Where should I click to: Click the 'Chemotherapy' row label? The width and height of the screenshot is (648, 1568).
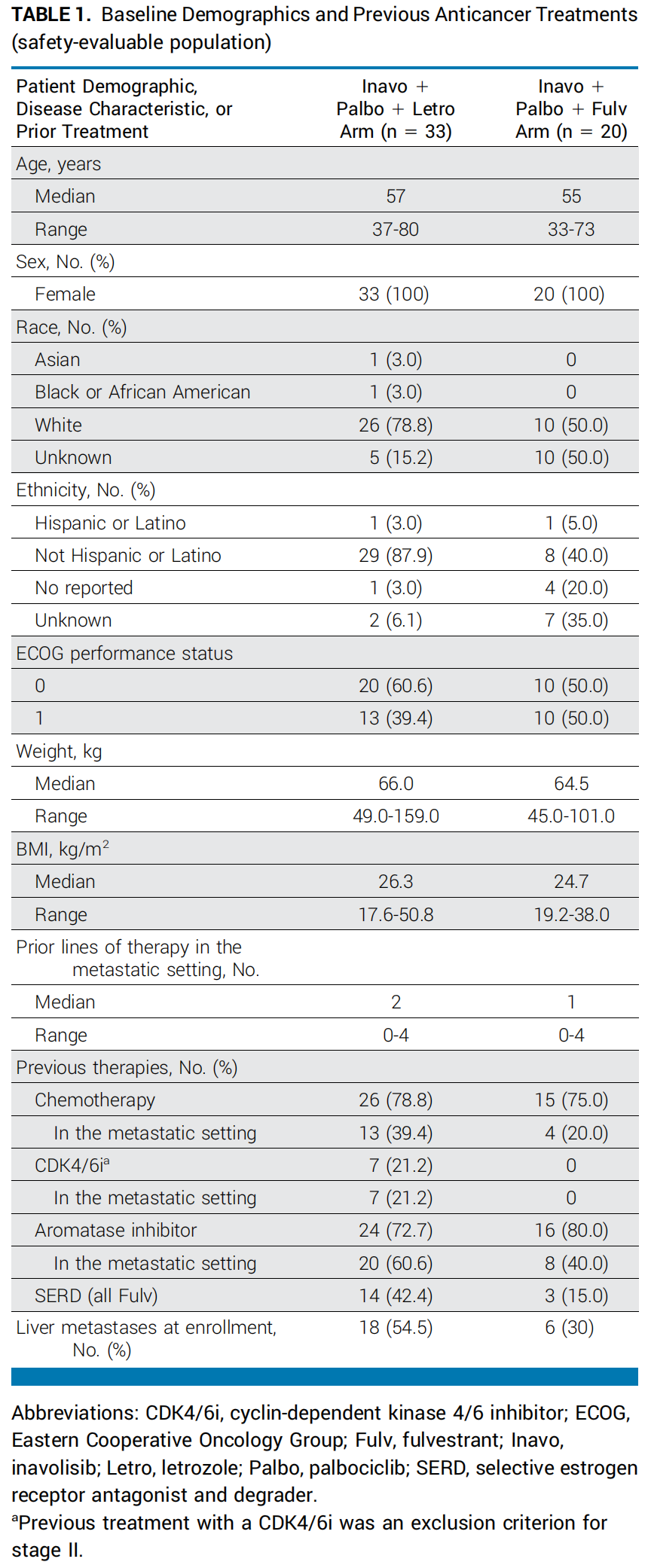coord(95,1100)
